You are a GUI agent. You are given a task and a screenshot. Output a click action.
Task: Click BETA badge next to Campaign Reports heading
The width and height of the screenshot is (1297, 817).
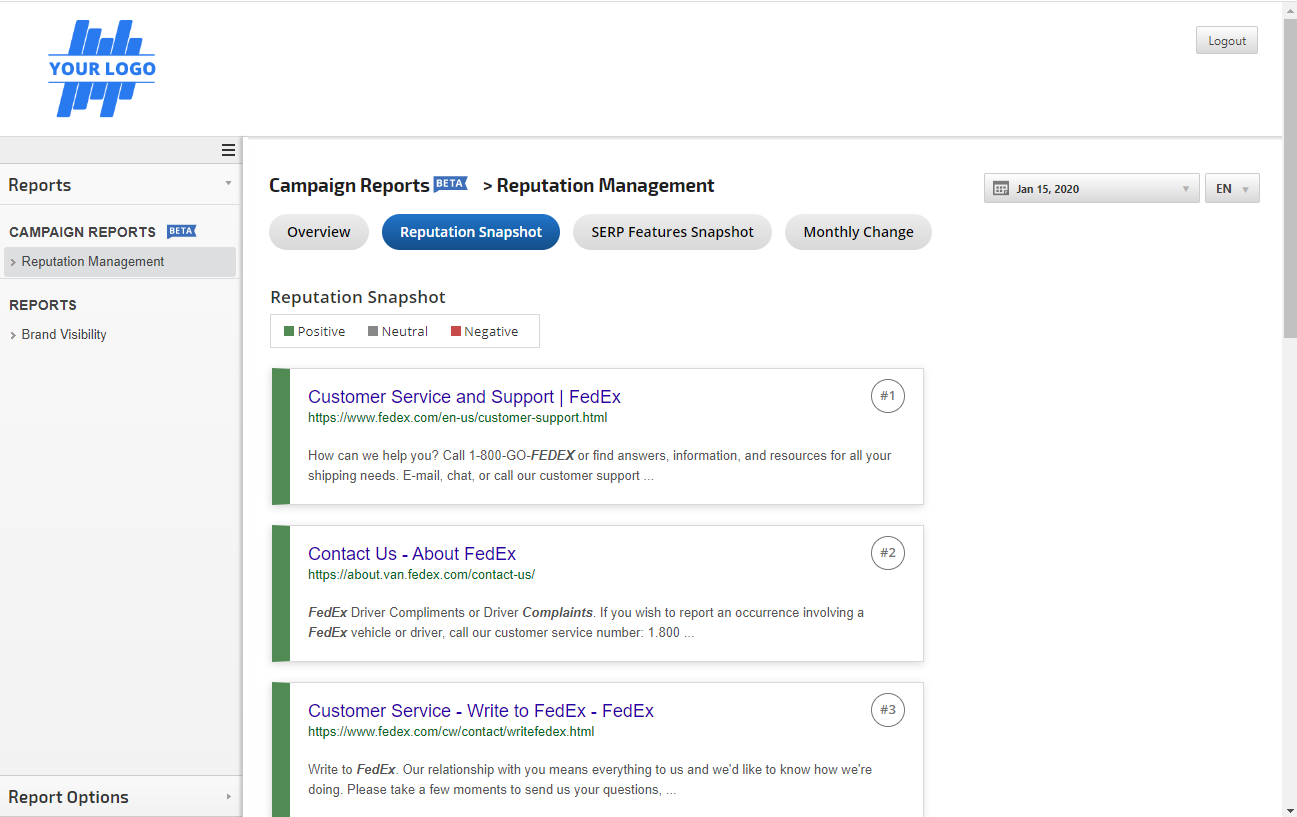point(450,184)
